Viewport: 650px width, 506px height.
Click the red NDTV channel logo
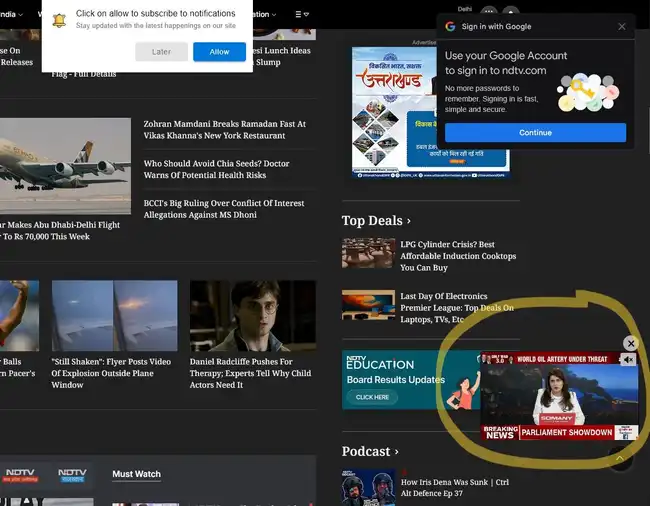coord(20,475)
